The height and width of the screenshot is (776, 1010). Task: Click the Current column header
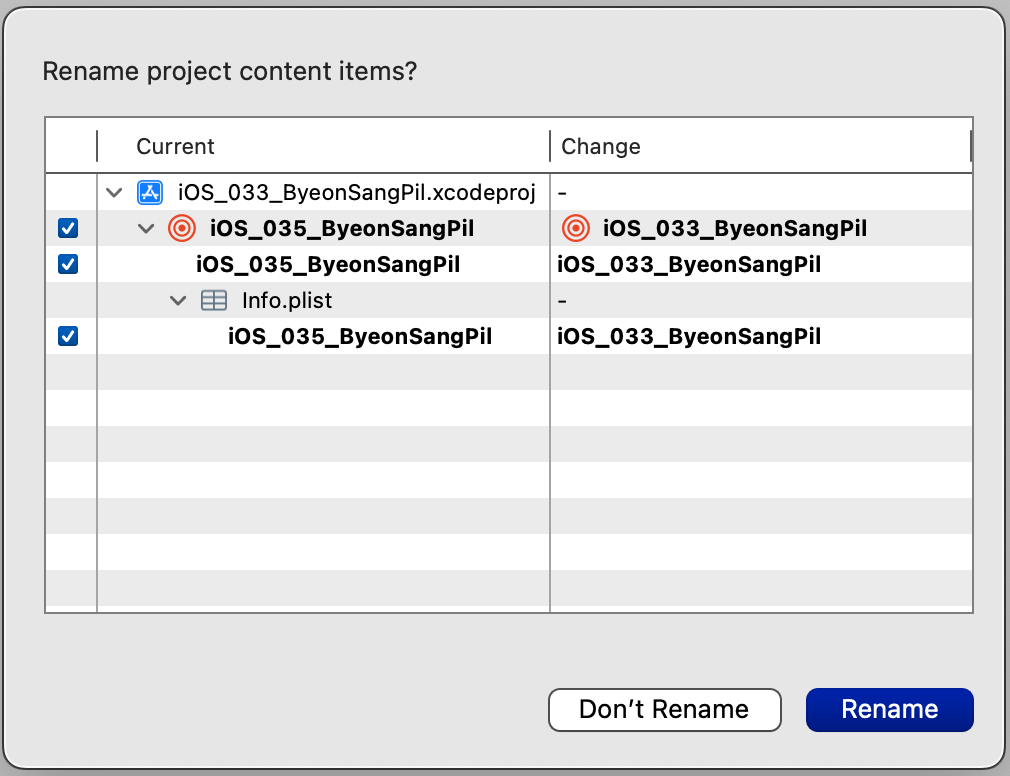(175, 146)
